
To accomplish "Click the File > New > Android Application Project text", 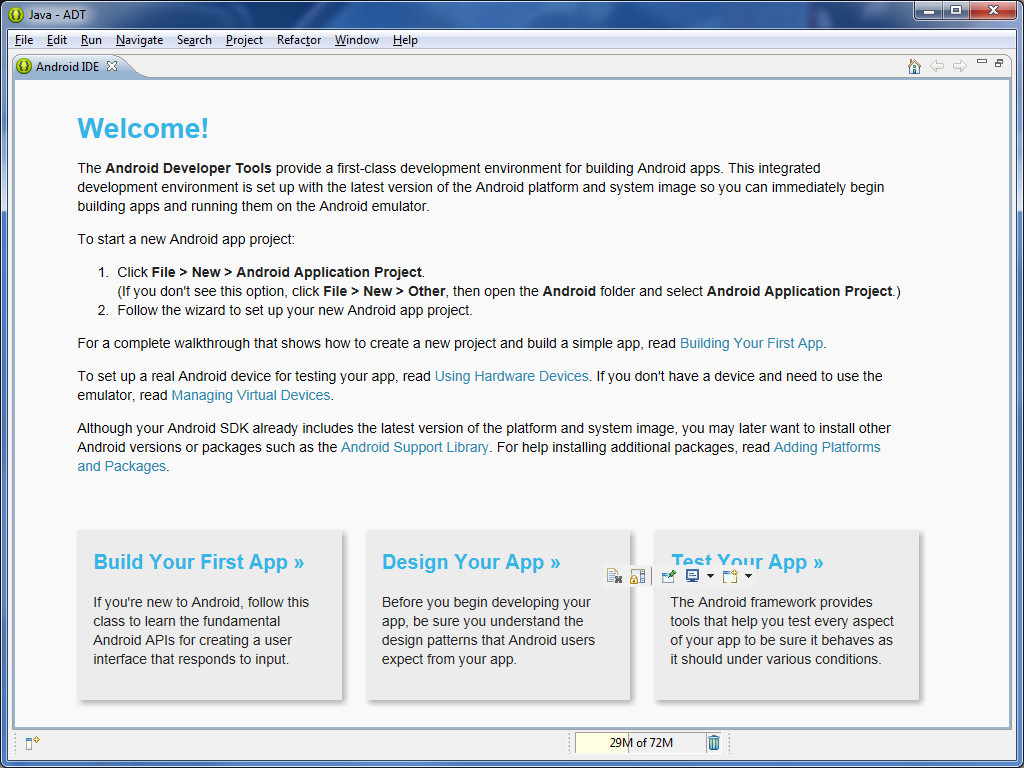I will [x=287, y=272].
